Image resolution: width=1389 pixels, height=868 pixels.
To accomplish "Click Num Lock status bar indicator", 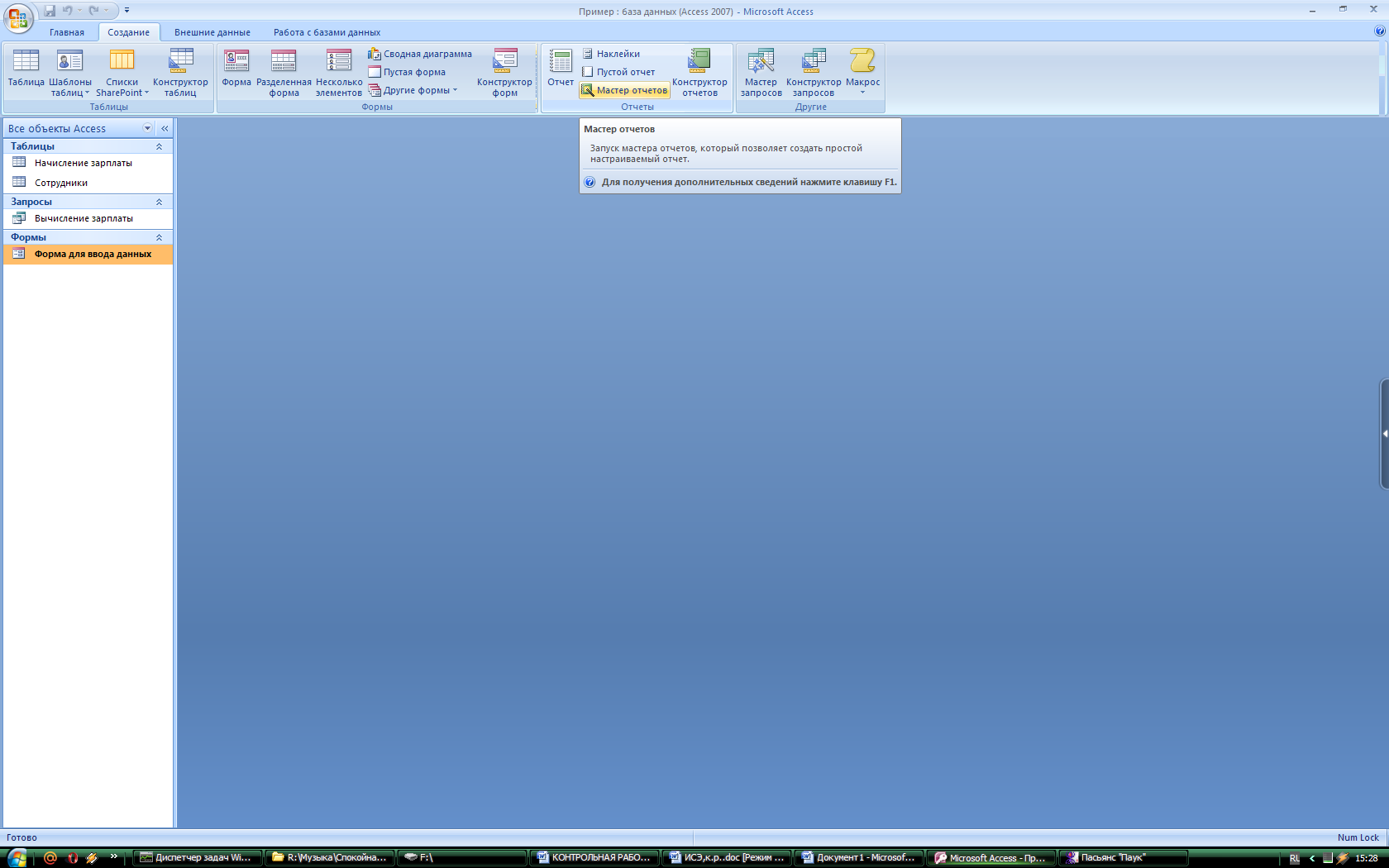I will [1358, 837].
